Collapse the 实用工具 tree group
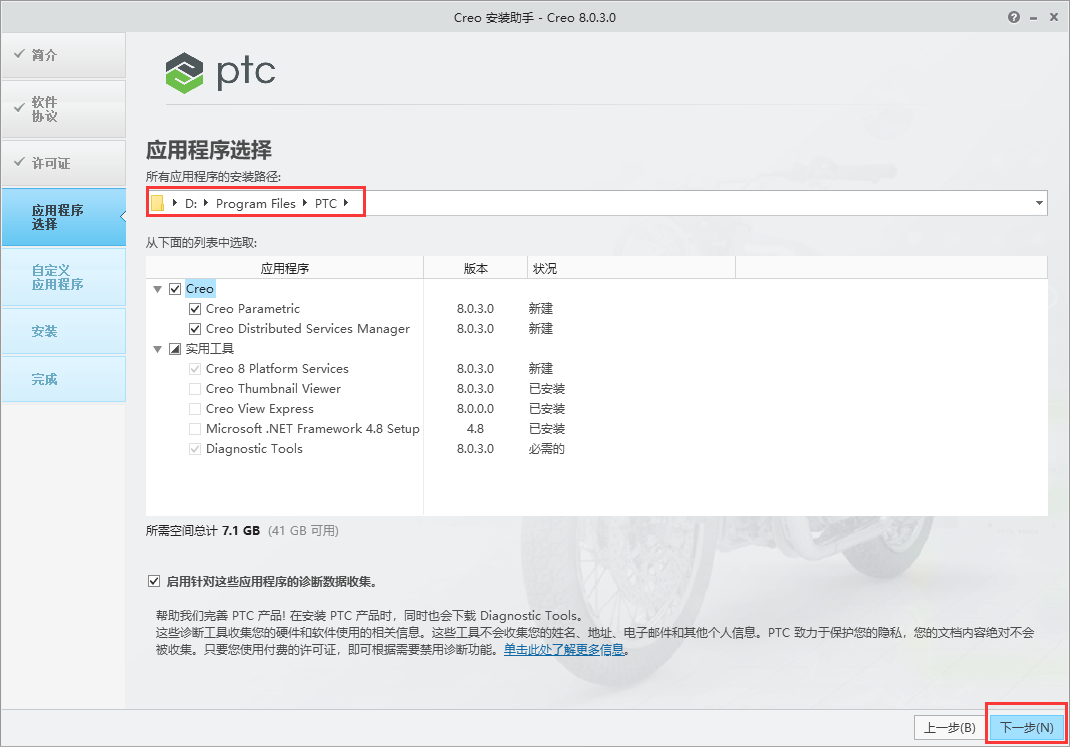 point(158,349)
